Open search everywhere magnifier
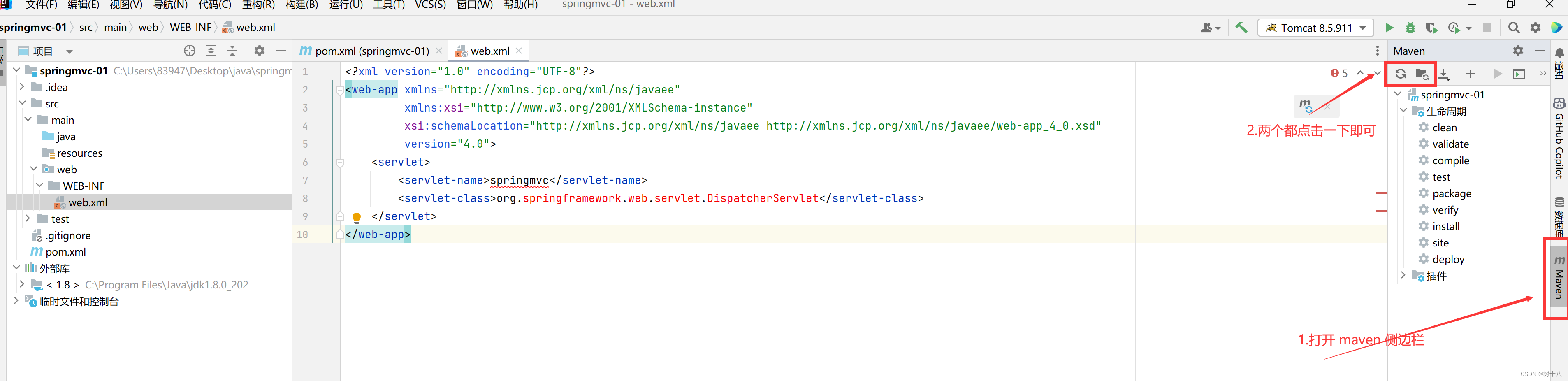The width and height of the screenshot is (1568, 381). point(1514,28)
